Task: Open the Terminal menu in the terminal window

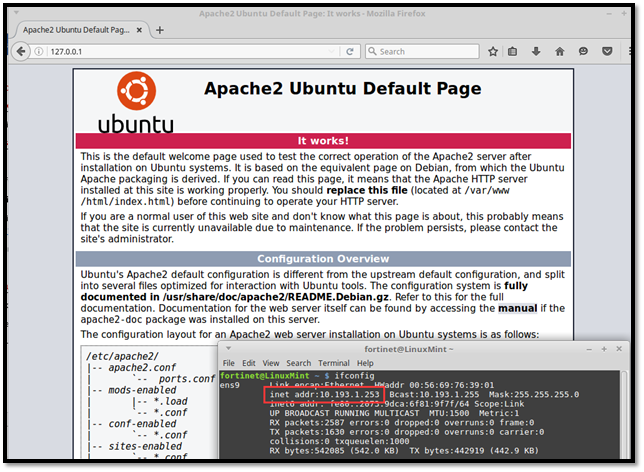Action: pyautogui.click(x=334, y=363)
